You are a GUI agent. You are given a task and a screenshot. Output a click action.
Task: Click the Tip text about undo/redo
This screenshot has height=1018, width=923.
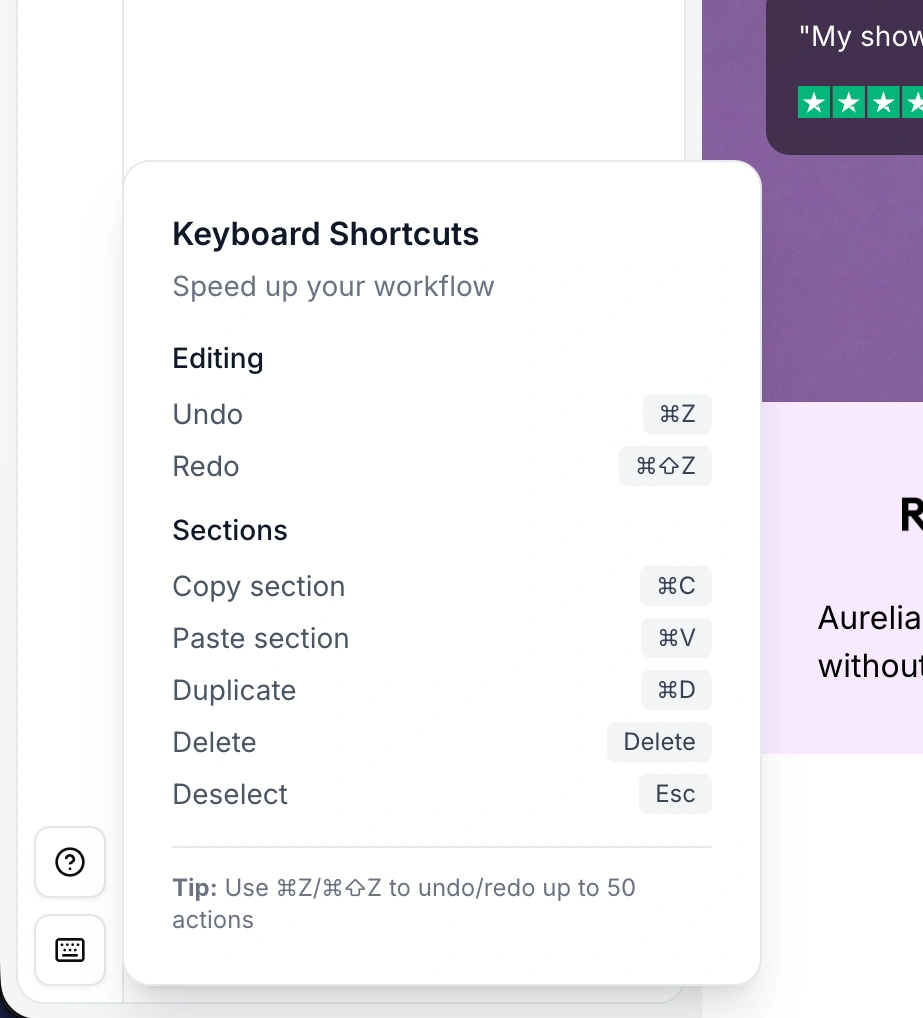(x=404, y=903)
